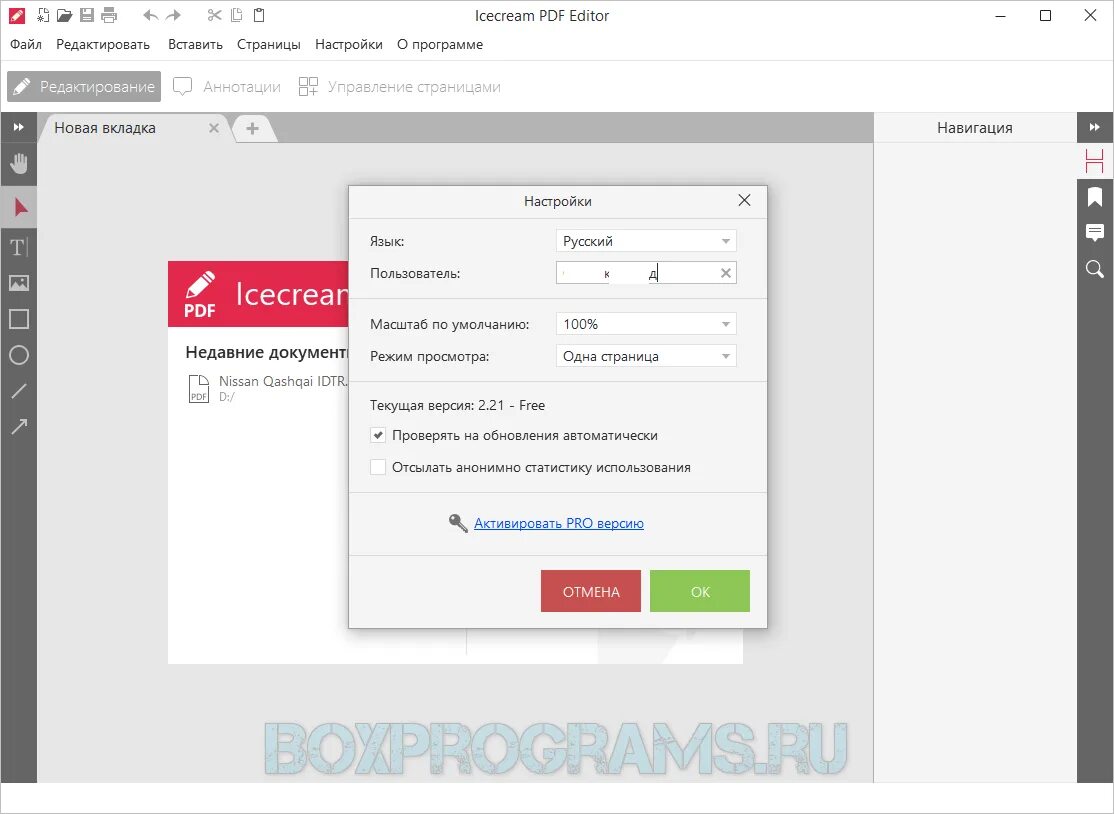Open Режим просмотра Одна страница dropdown
Viewport: 1114px width, 814px height.
646,356
